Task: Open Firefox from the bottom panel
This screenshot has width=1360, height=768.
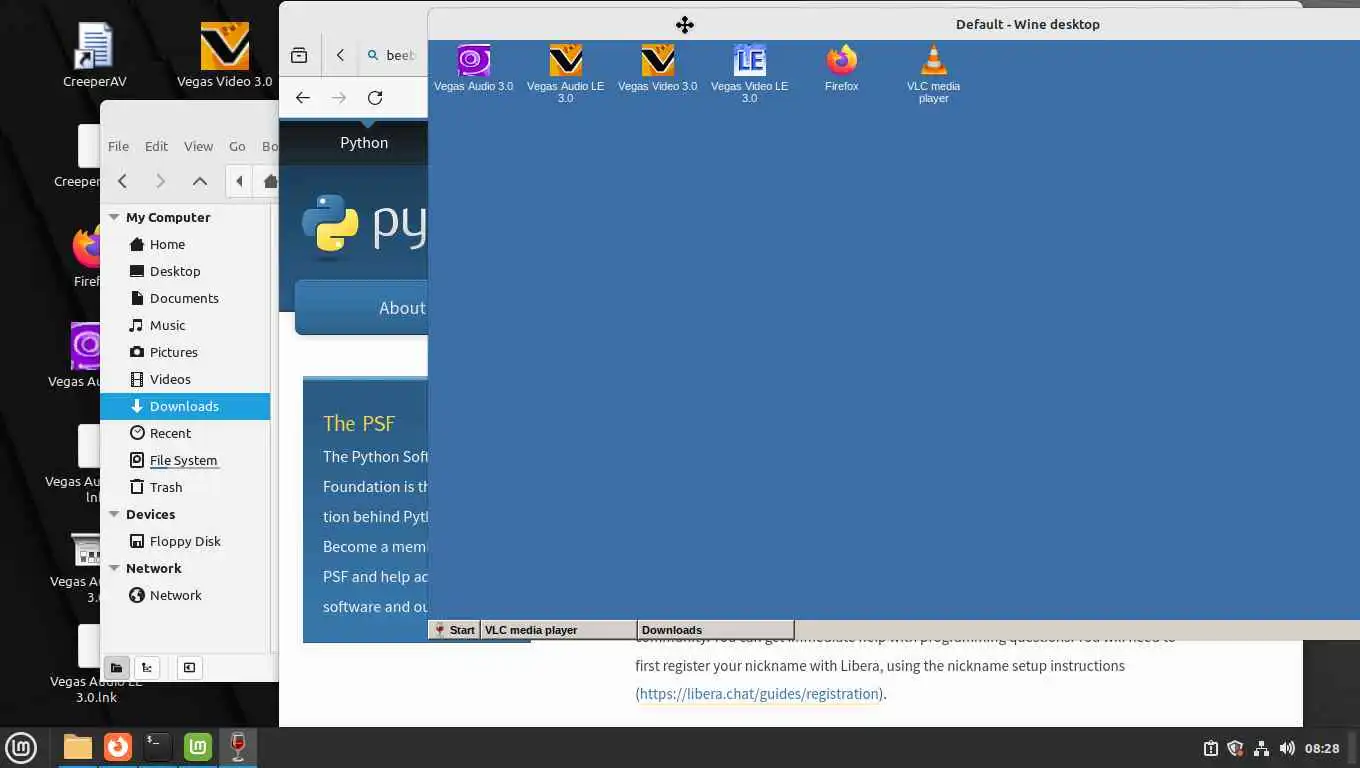Action: (x=118, y=747)
